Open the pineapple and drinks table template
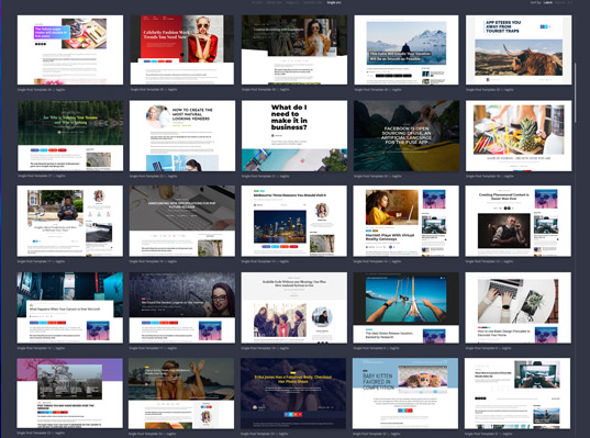The height and width of the screenshot is (438, 590). pyautogui.click(x=519, y=135)
